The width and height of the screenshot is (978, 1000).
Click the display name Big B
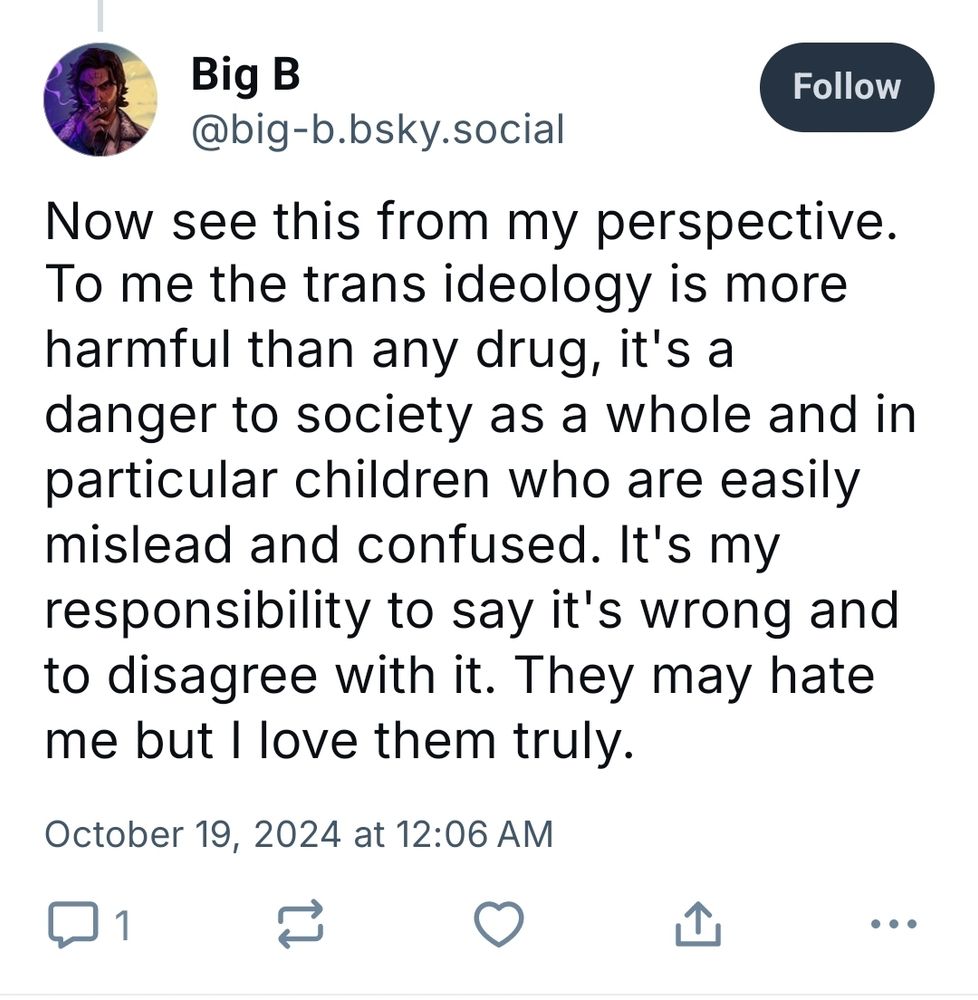[x=243, y=74]
